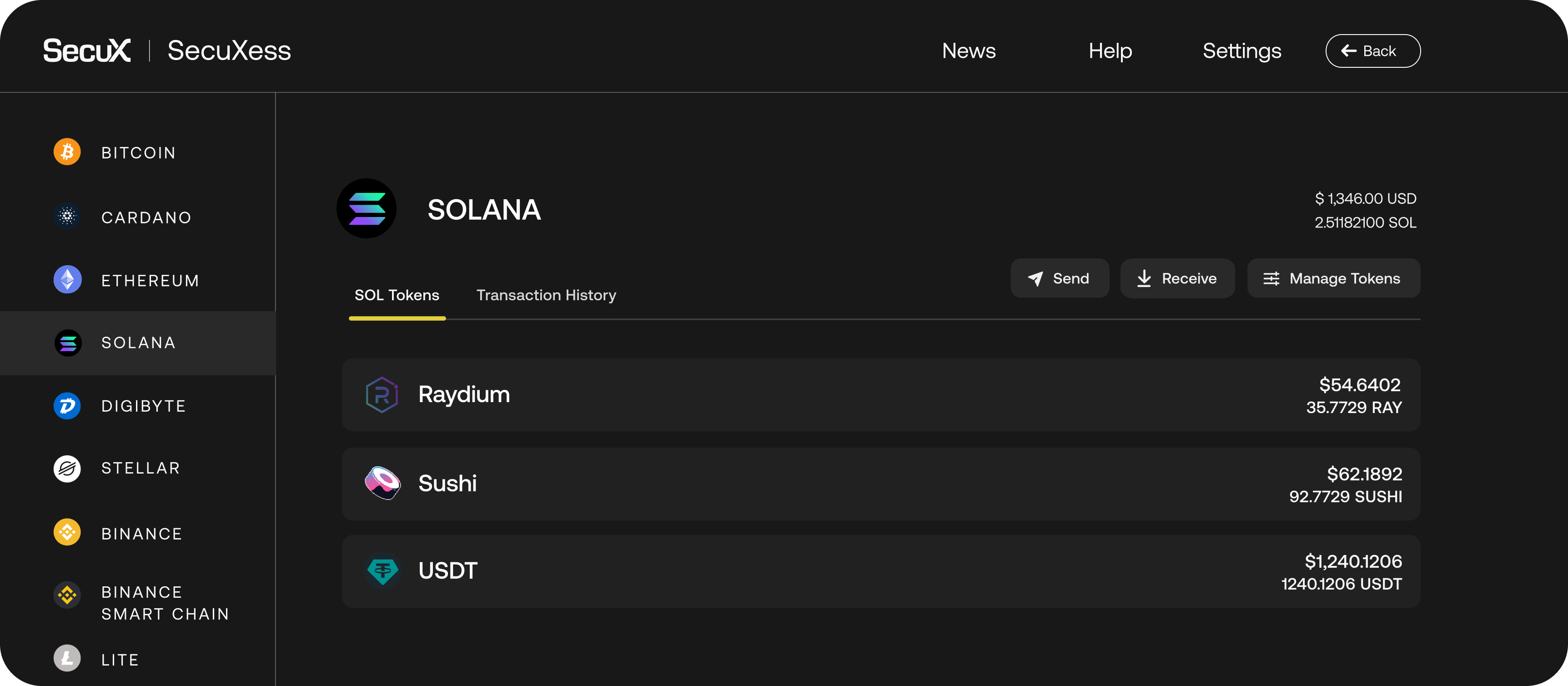This screenshot has height=686, width=1568.
Task: Click the Back button
Action: [1372, 51]
